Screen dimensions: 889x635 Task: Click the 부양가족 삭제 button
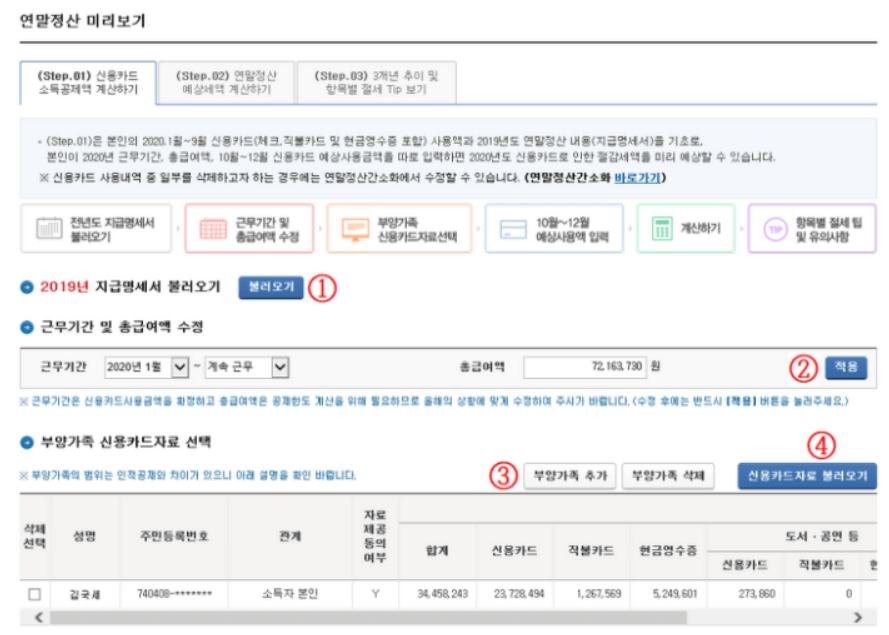[x=668, y=476]
